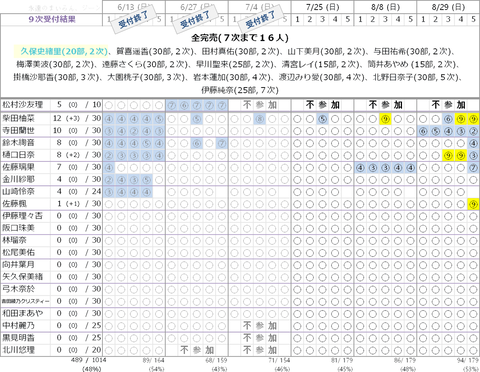The image size is (480, 372).
Task: Select the 弓木奈於 row name
Action: point(18,289)
